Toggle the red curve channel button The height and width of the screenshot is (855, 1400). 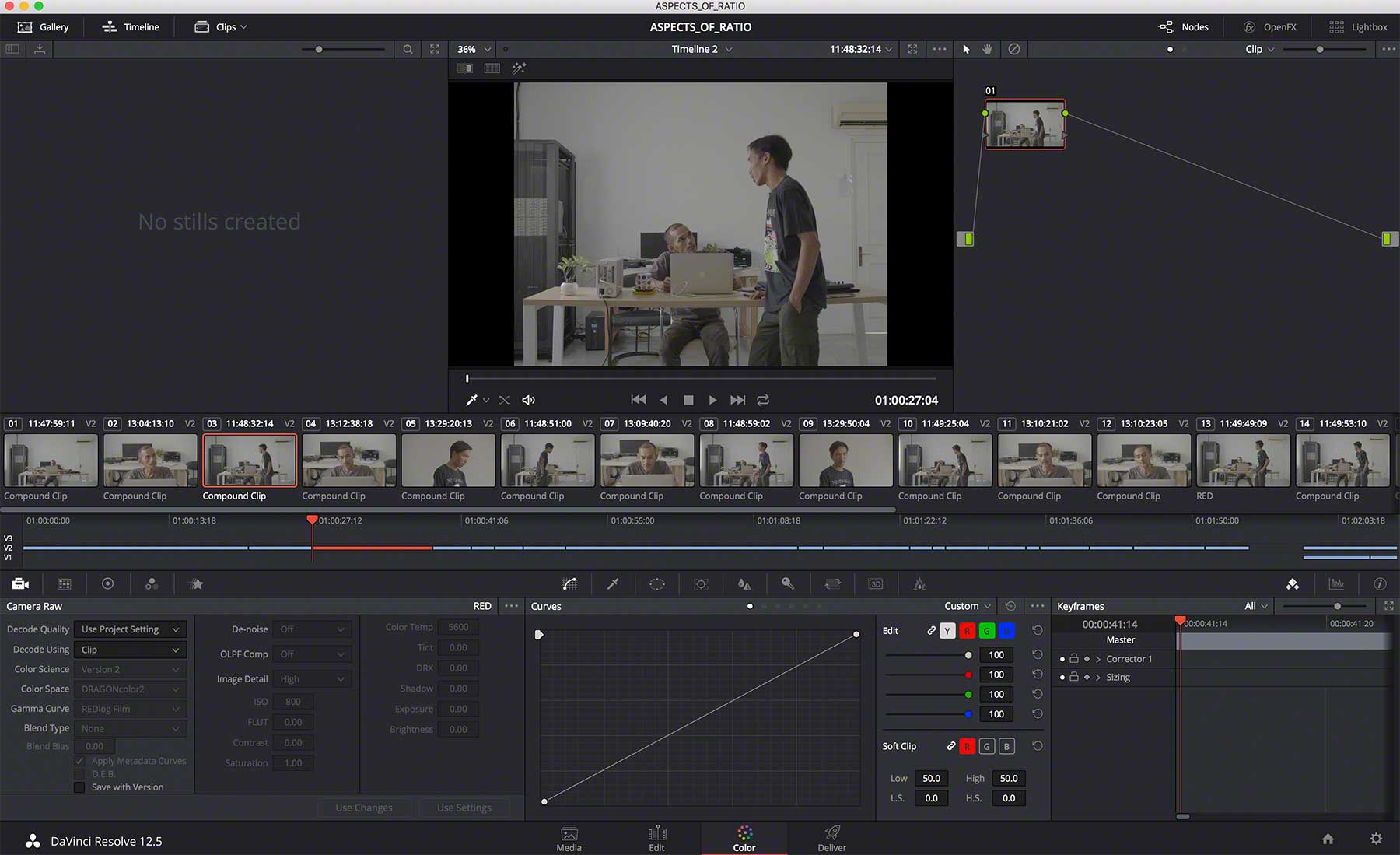click(x=967, y=631)
